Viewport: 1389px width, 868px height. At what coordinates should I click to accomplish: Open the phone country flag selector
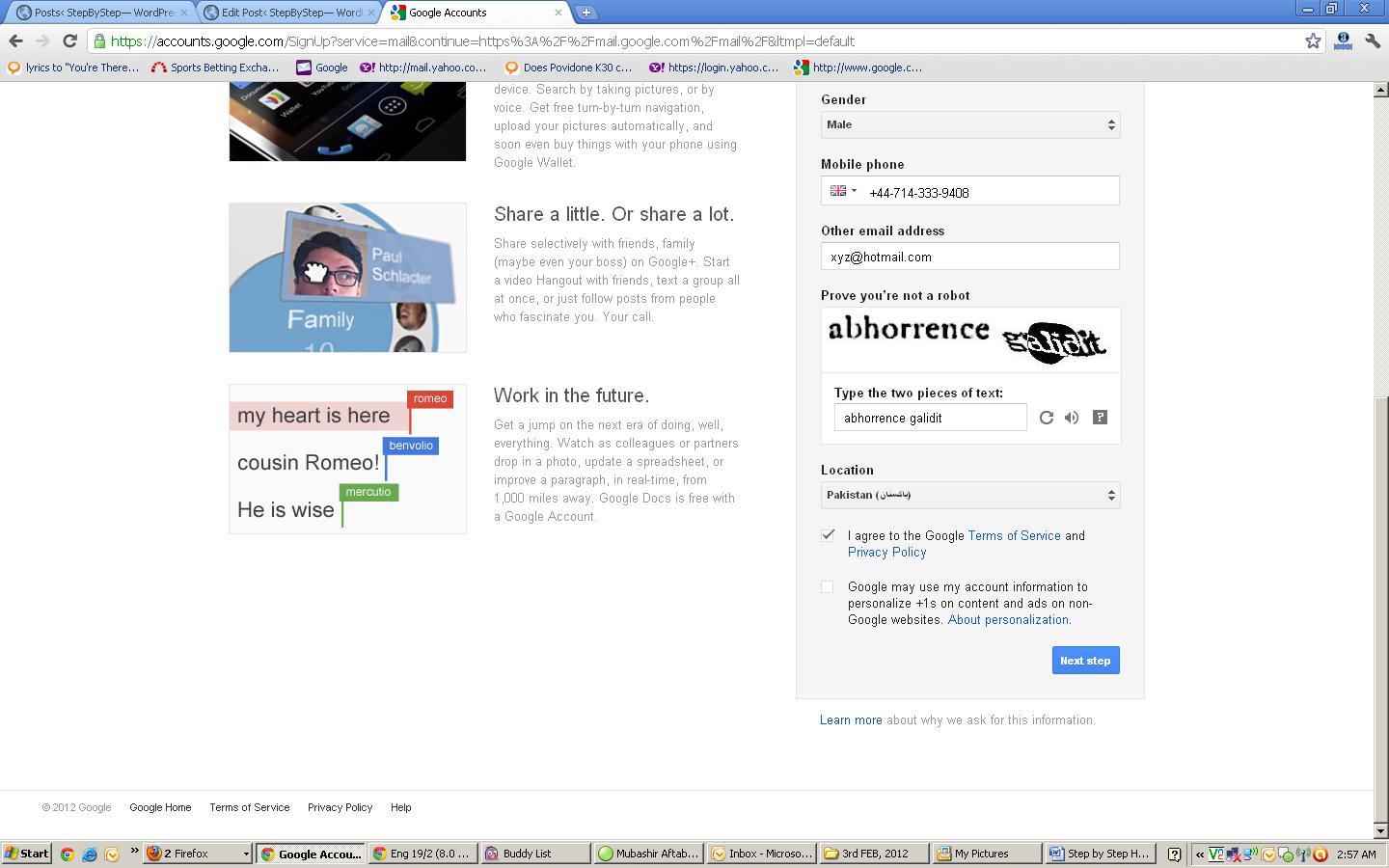pyautogui.click(x=843, y=191)
